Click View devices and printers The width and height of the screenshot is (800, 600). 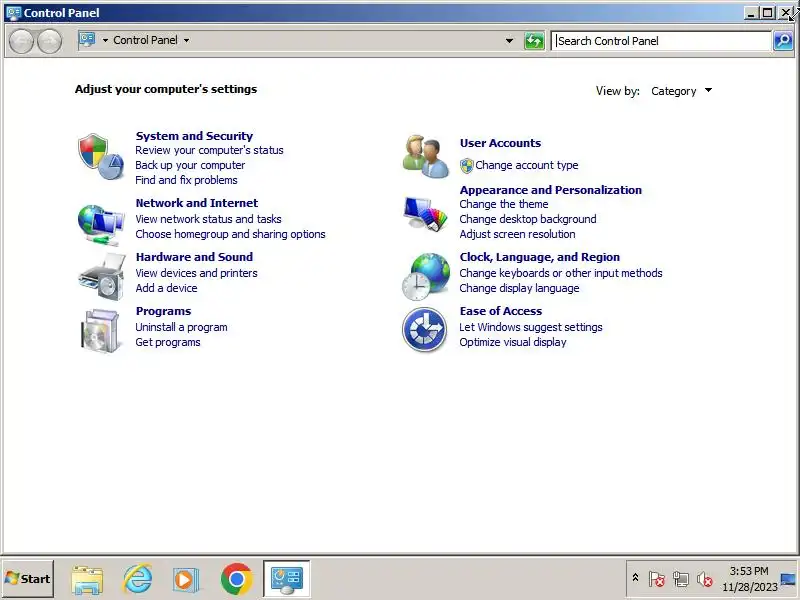click(x=196, y=273)
